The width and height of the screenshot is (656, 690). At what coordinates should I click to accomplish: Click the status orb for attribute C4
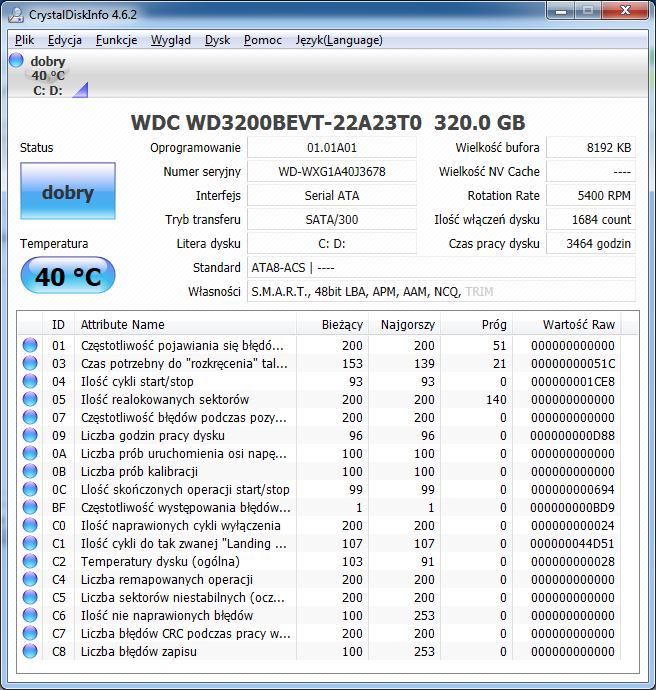click(x=30, y=580)
